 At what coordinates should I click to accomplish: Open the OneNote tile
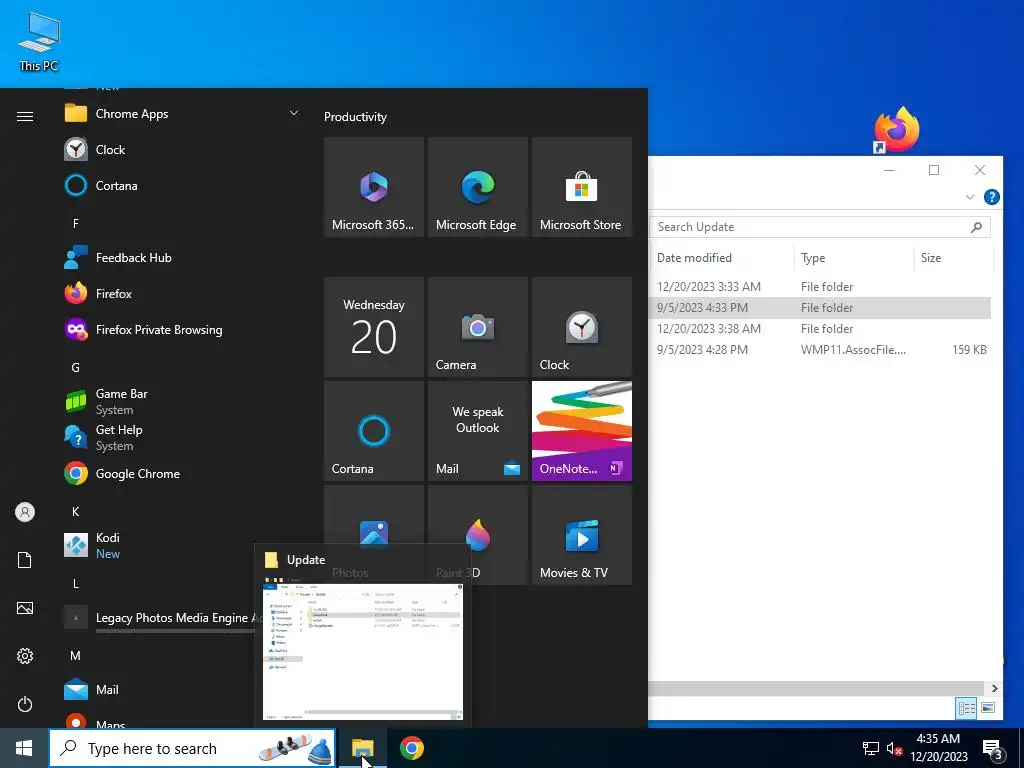[x=581, y=431]
